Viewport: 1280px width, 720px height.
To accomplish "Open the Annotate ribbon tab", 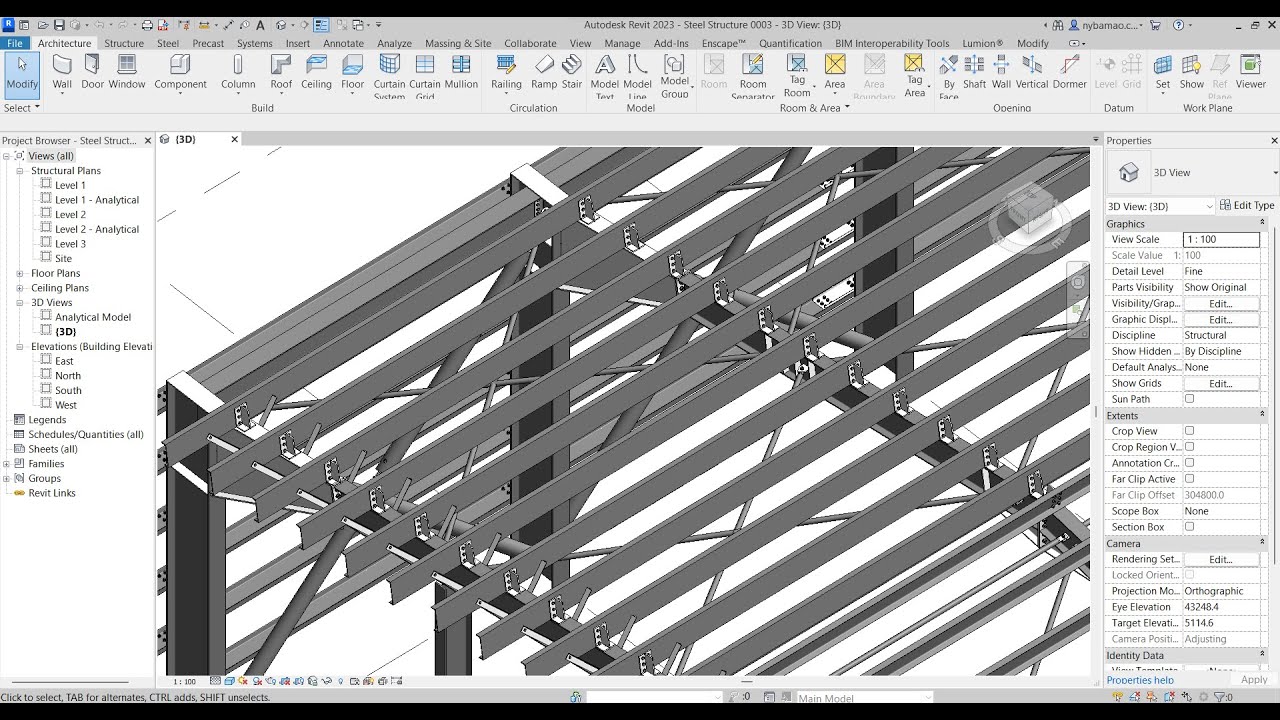I will click(x=343, y=43).
